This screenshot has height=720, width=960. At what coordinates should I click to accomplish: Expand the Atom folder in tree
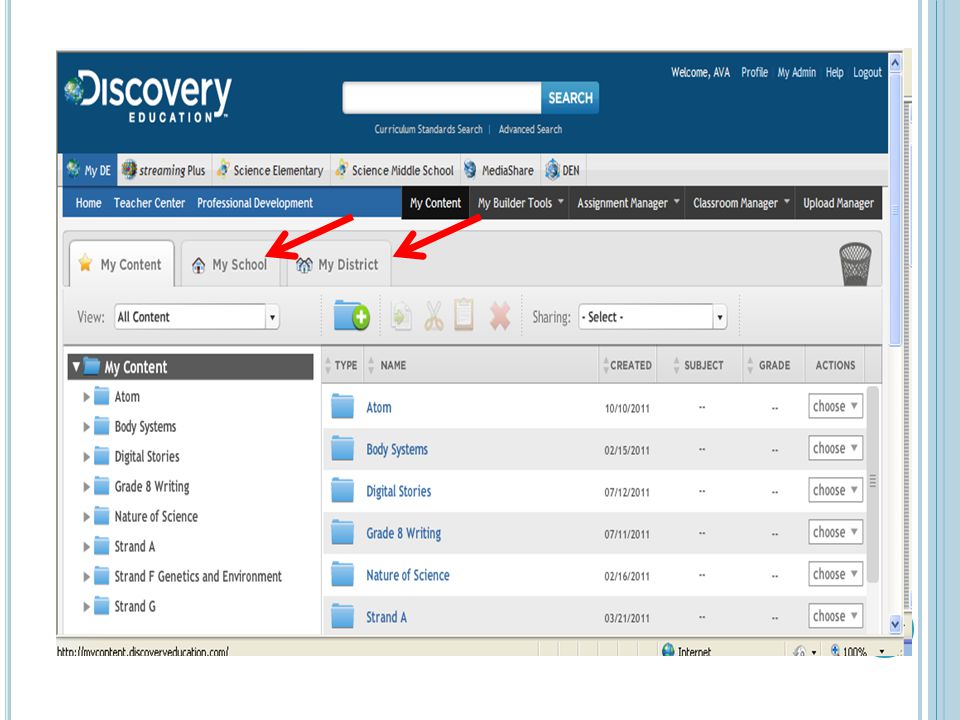click(86, 397)
